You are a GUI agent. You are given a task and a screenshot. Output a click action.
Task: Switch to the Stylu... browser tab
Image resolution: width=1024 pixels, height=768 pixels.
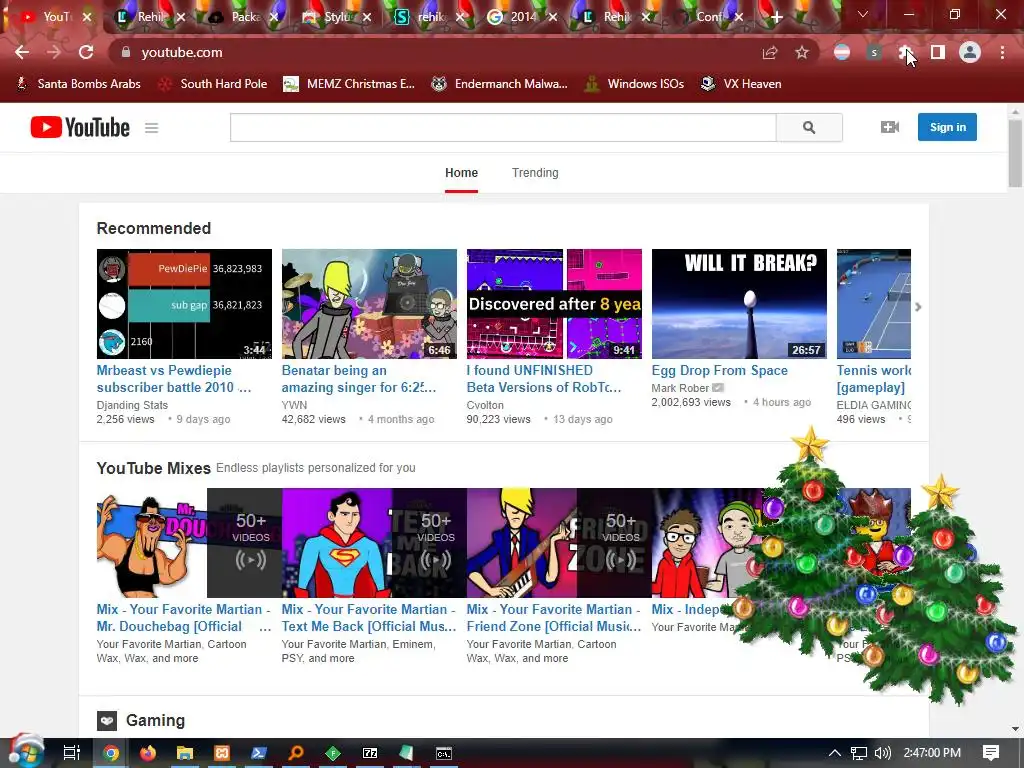pyautogui.click(x=337, y=17)
